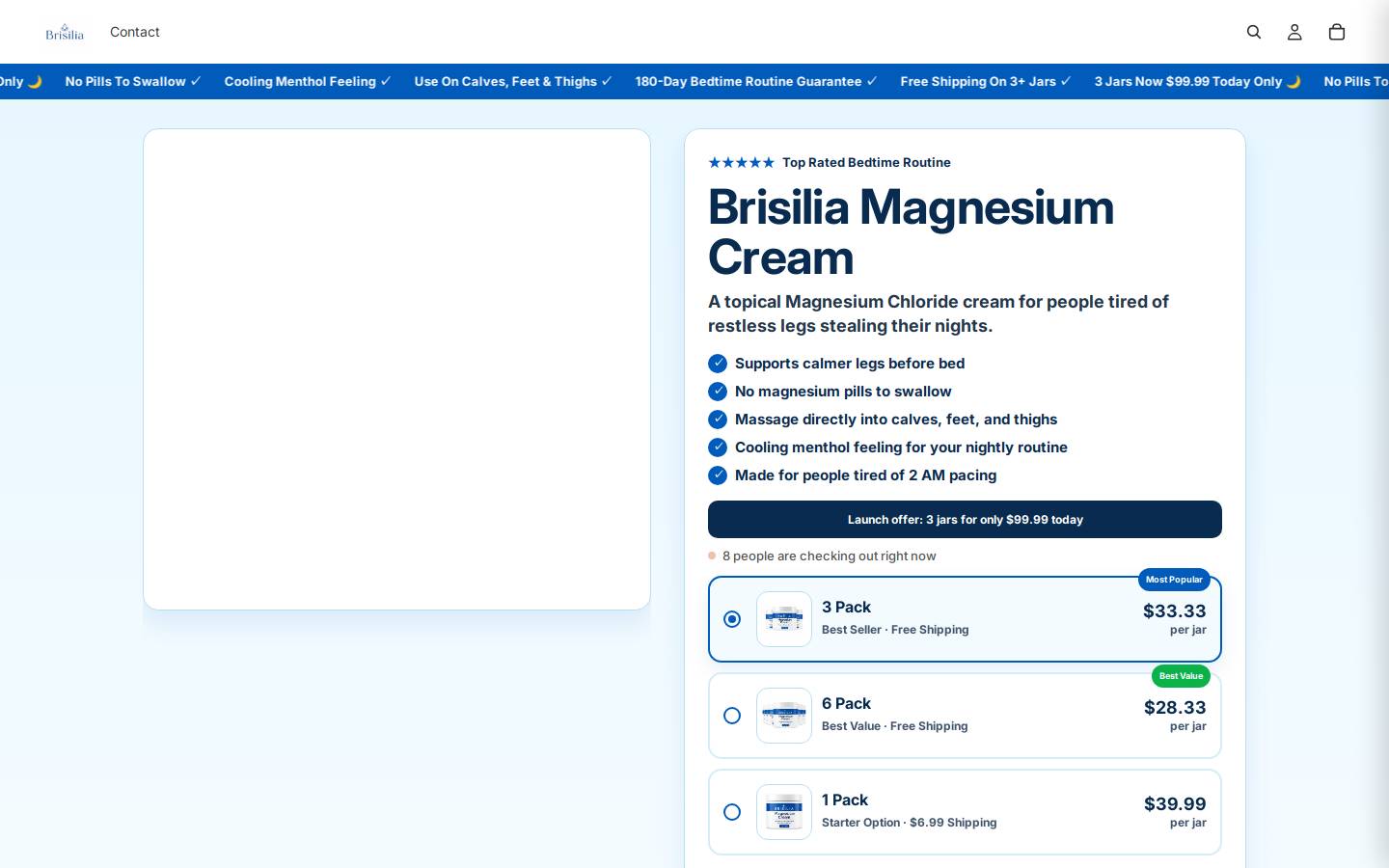Click 'Top Rated Bedtime Routine' text

pos(866,162)
